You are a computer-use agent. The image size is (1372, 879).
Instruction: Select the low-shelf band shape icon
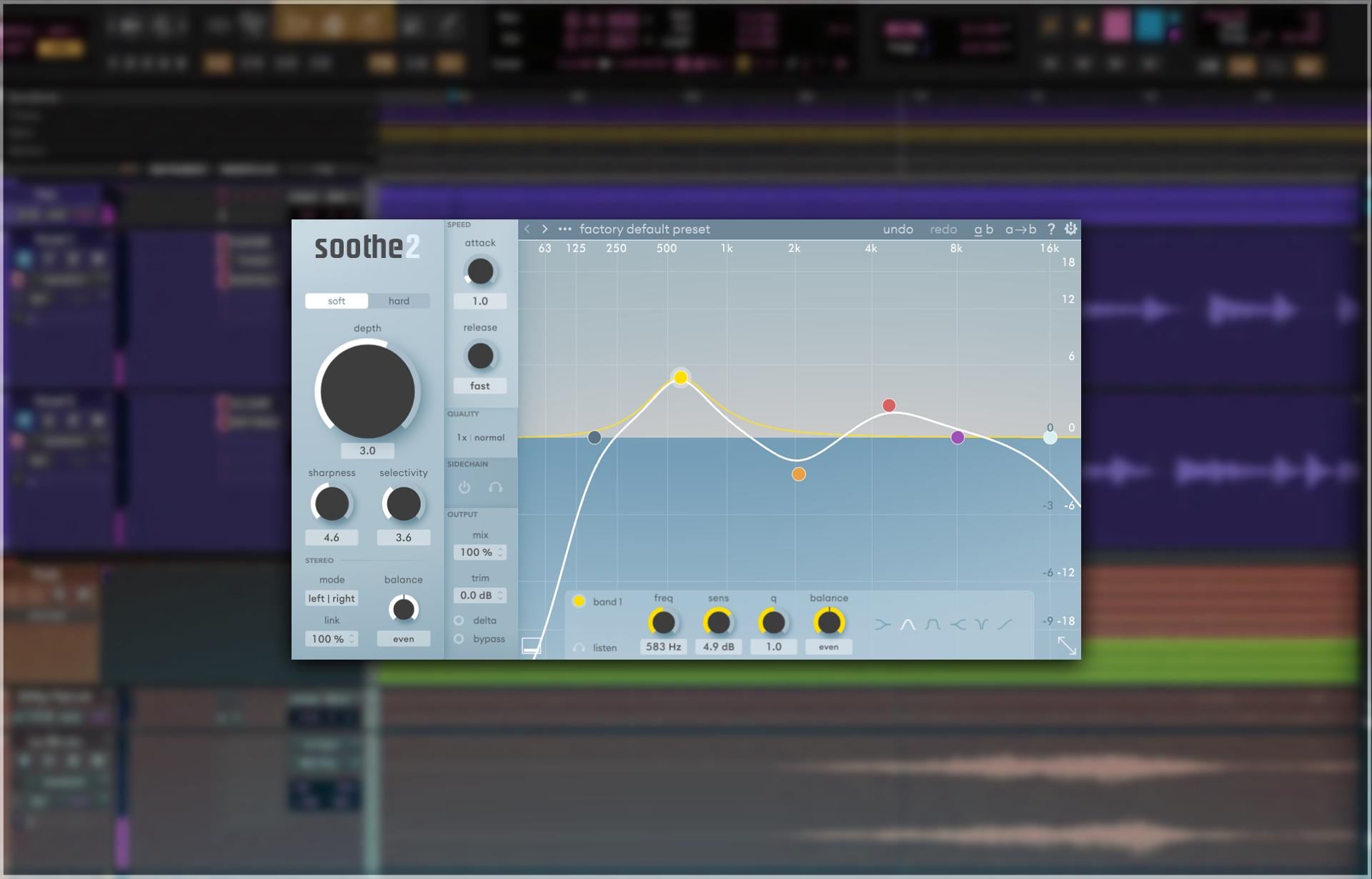tap(883, 625)
